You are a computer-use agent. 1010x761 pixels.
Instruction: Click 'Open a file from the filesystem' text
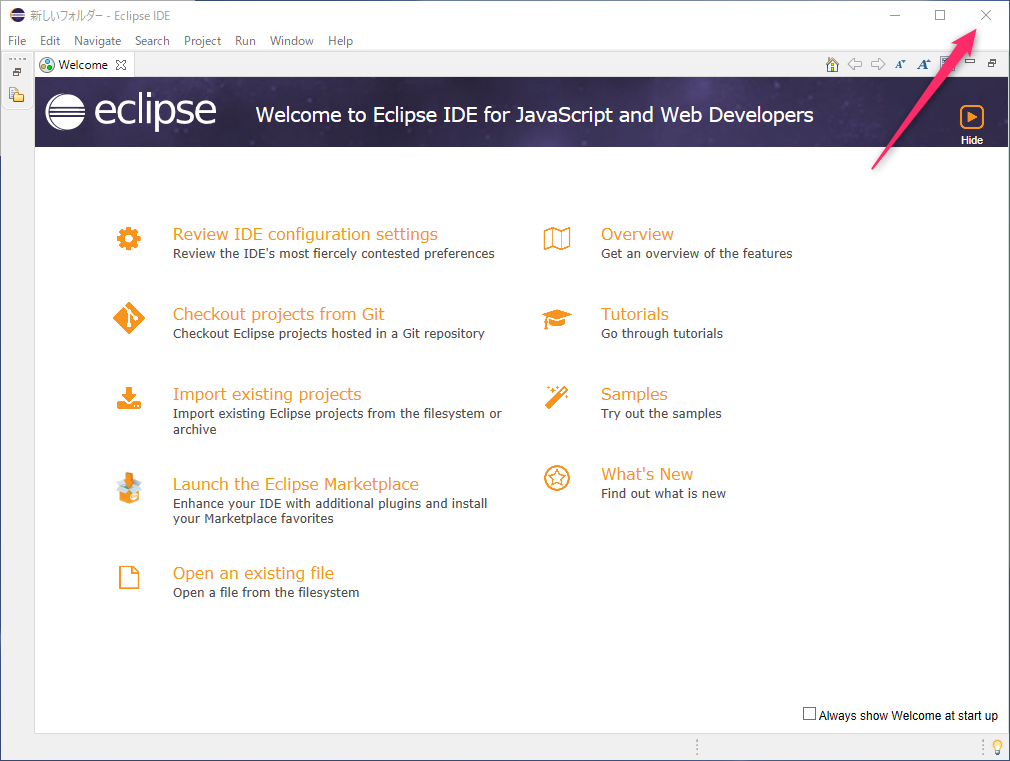266,593
